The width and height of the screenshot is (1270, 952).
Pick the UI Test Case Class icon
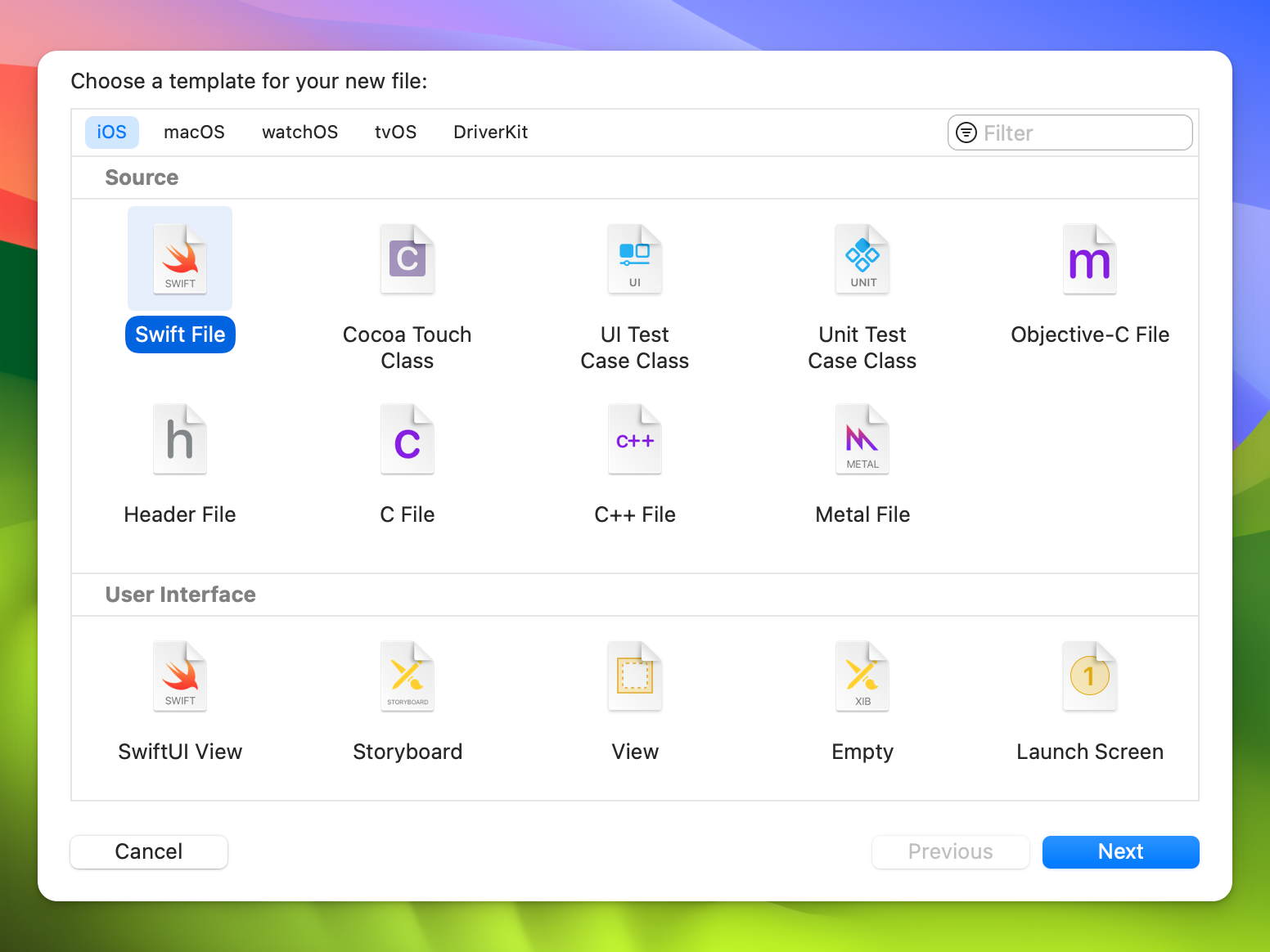point(635,258)
